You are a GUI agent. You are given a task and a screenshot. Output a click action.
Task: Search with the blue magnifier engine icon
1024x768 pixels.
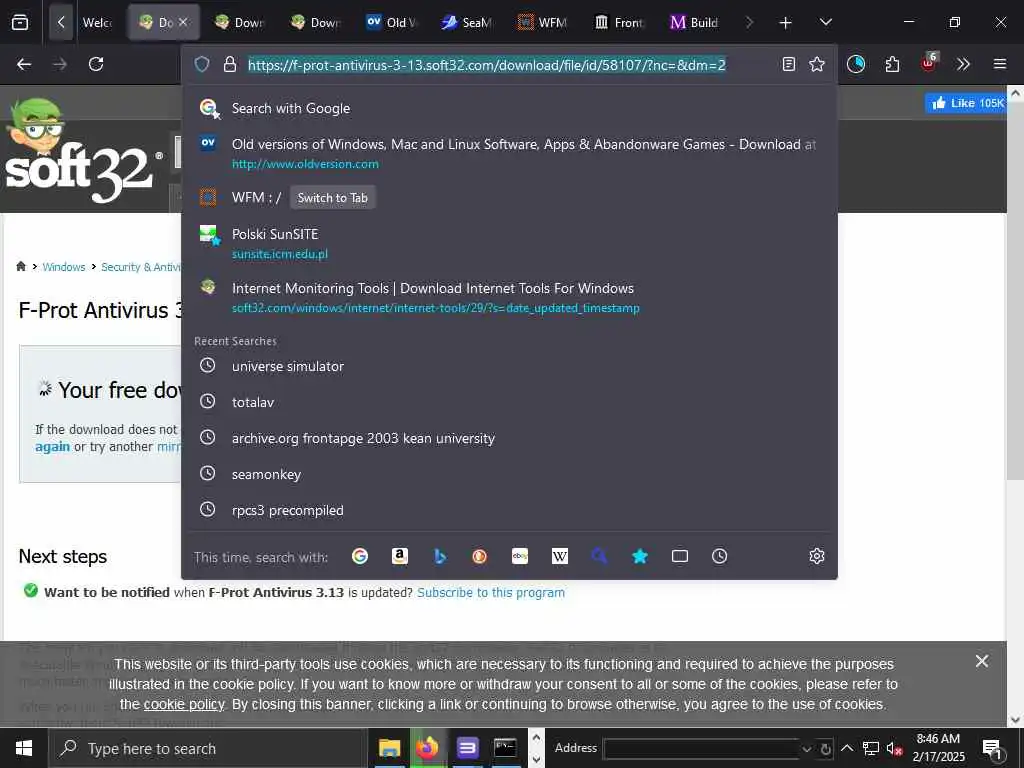click(600, 556)
